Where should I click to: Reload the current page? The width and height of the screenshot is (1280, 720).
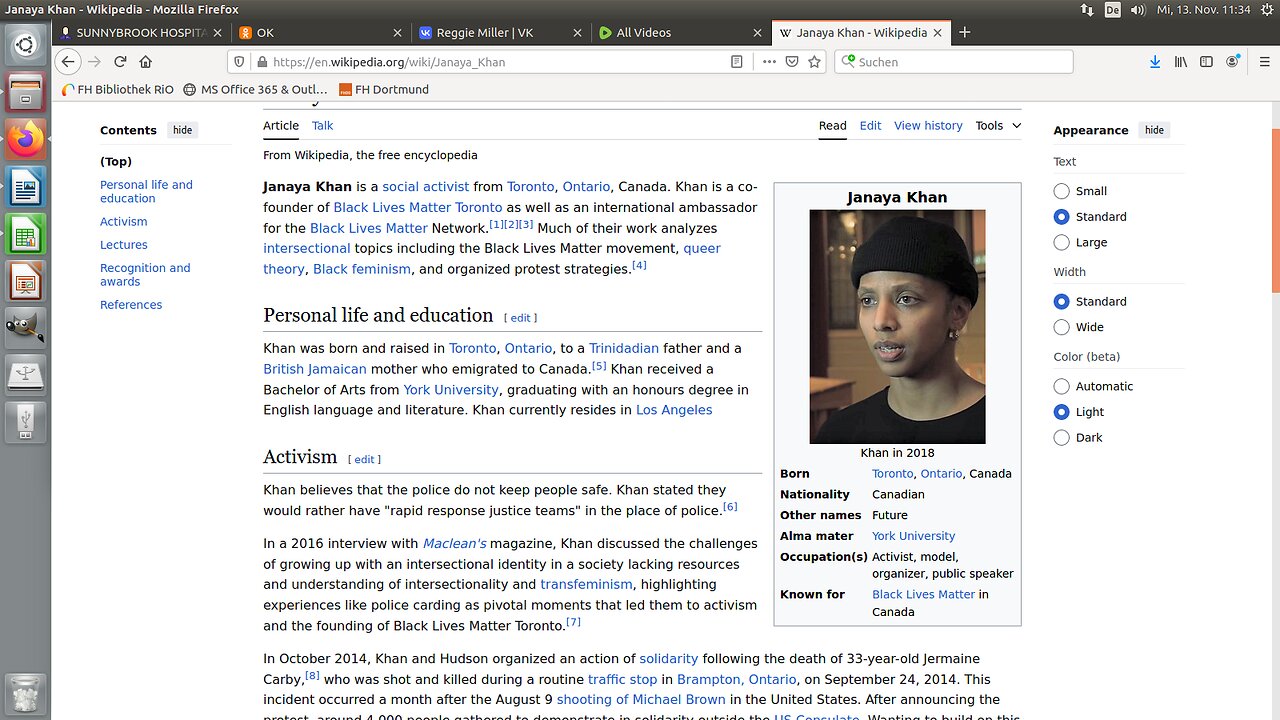tap(120, 61)
